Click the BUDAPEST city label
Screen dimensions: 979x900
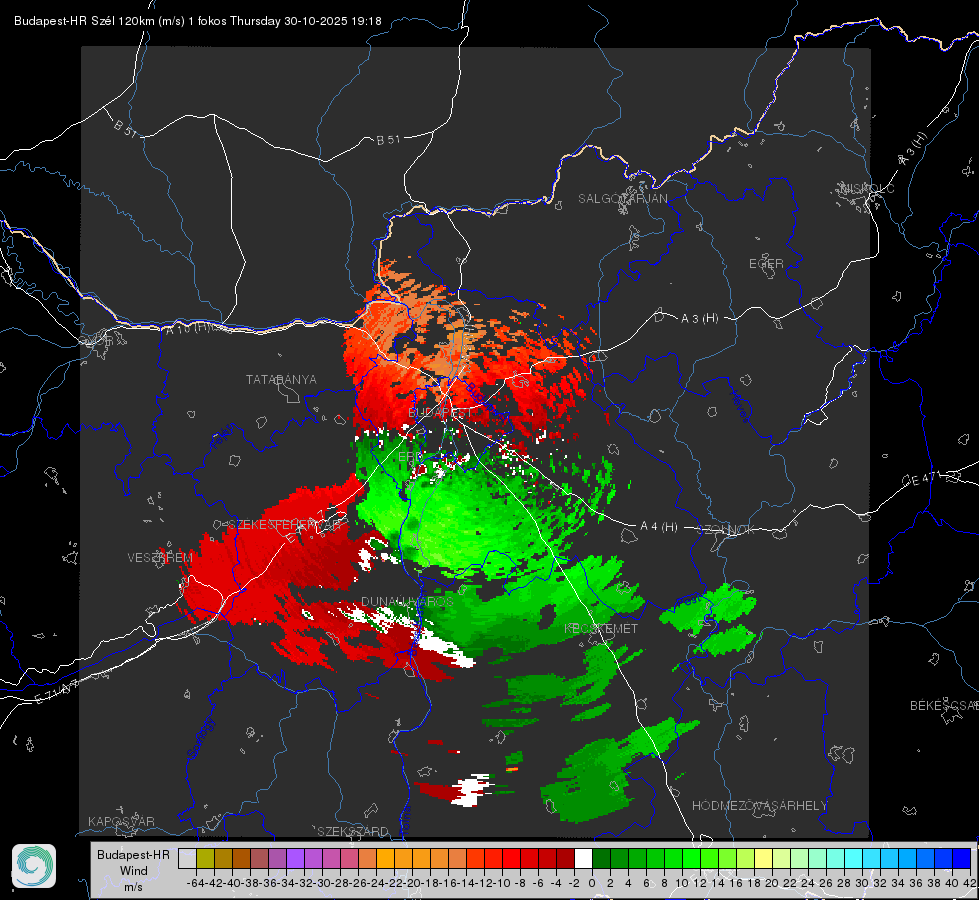[x=440, y=413]
